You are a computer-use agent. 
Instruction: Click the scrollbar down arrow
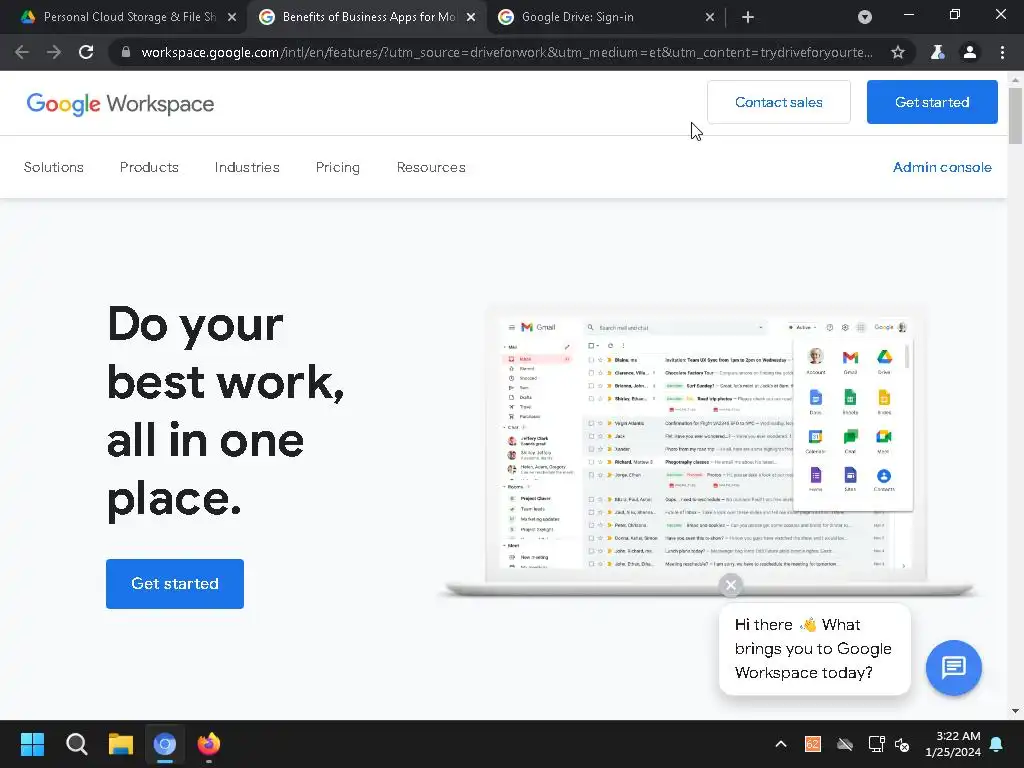[x=1015, y=711]
